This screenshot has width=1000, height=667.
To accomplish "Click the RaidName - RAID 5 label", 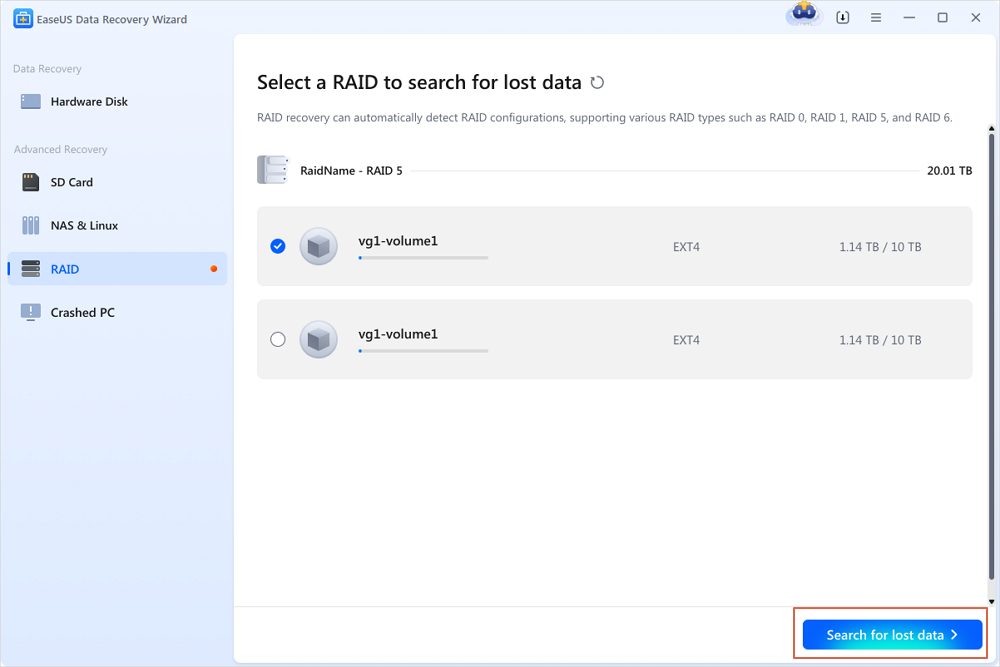I will pos(351,171).
